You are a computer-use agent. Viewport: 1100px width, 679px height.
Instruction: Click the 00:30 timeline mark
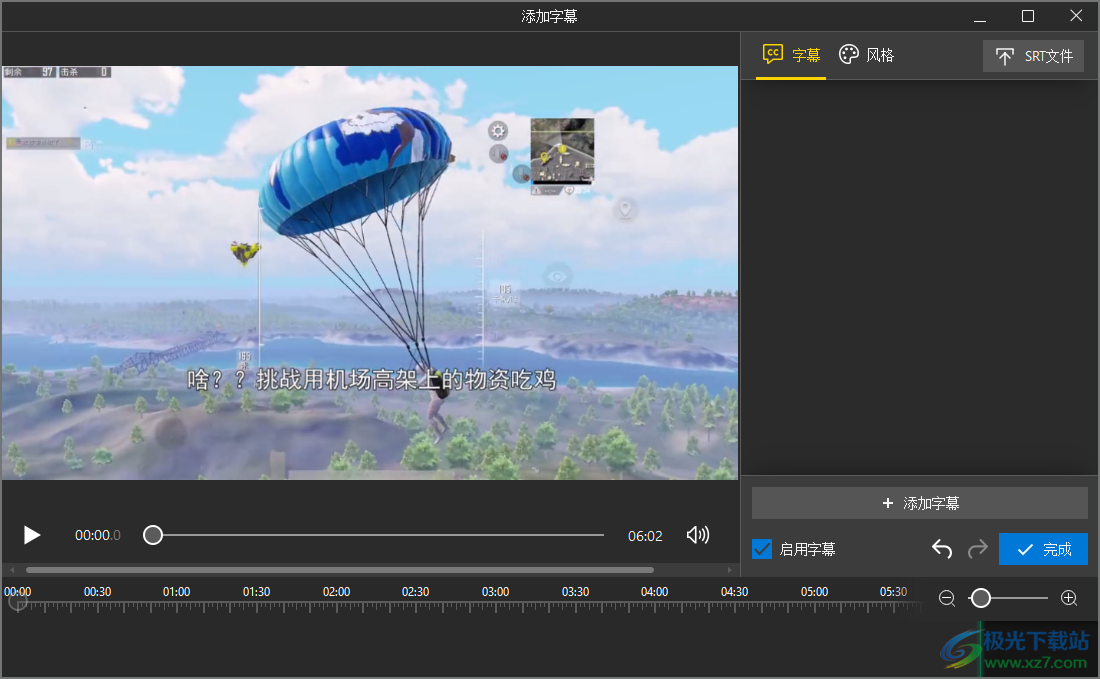tap(97, 592)
